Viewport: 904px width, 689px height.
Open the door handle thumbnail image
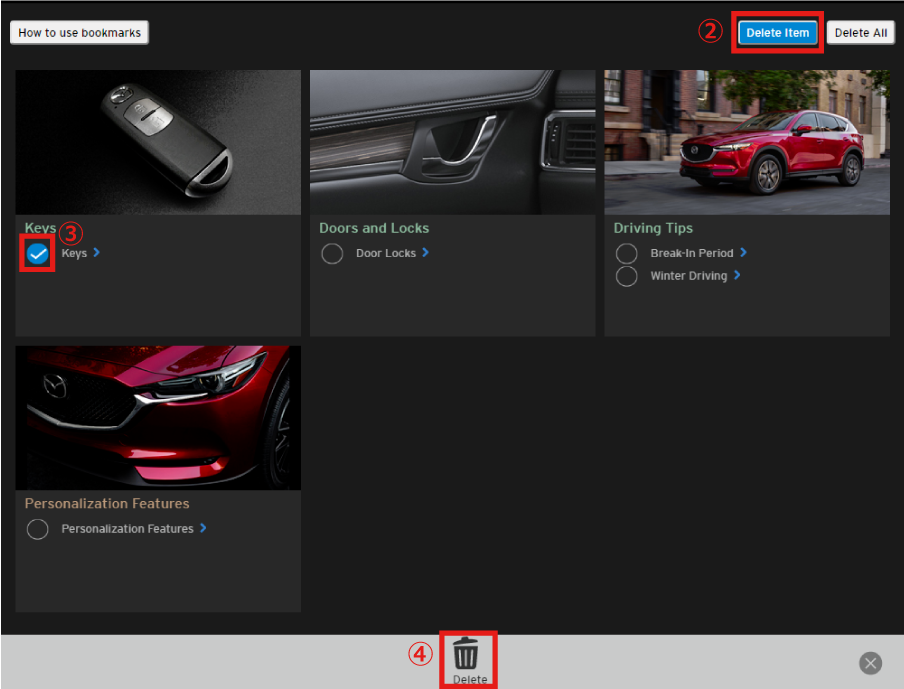coord(452,142)
